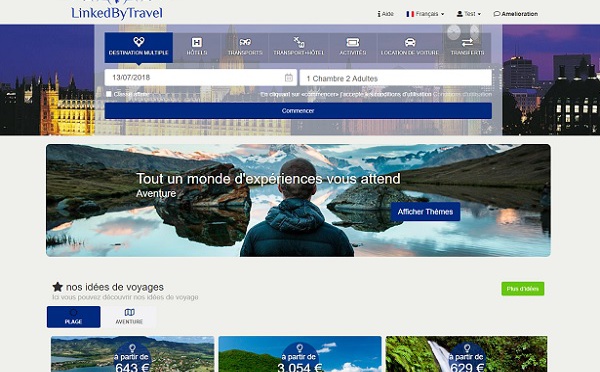Open the travel idea priced 629 €
Screen dimensions: 600x372
[x=466, y=354]
